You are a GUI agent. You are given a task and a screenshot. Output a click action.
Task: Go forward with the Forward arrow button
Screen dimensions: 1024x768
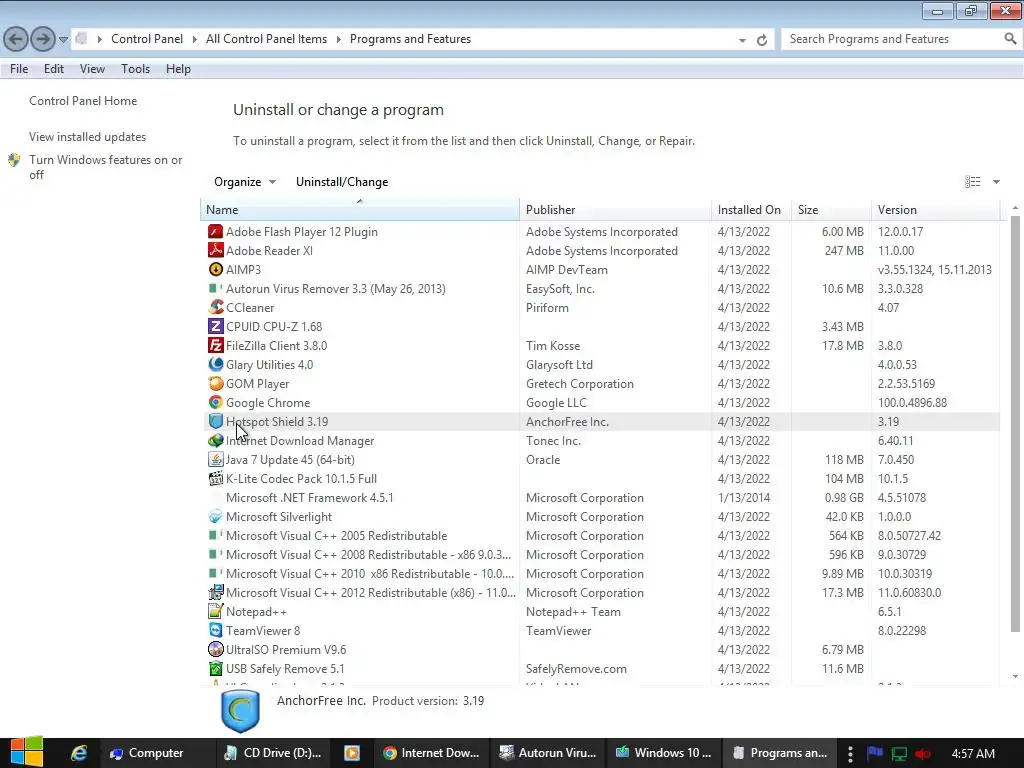pos(43,39)
